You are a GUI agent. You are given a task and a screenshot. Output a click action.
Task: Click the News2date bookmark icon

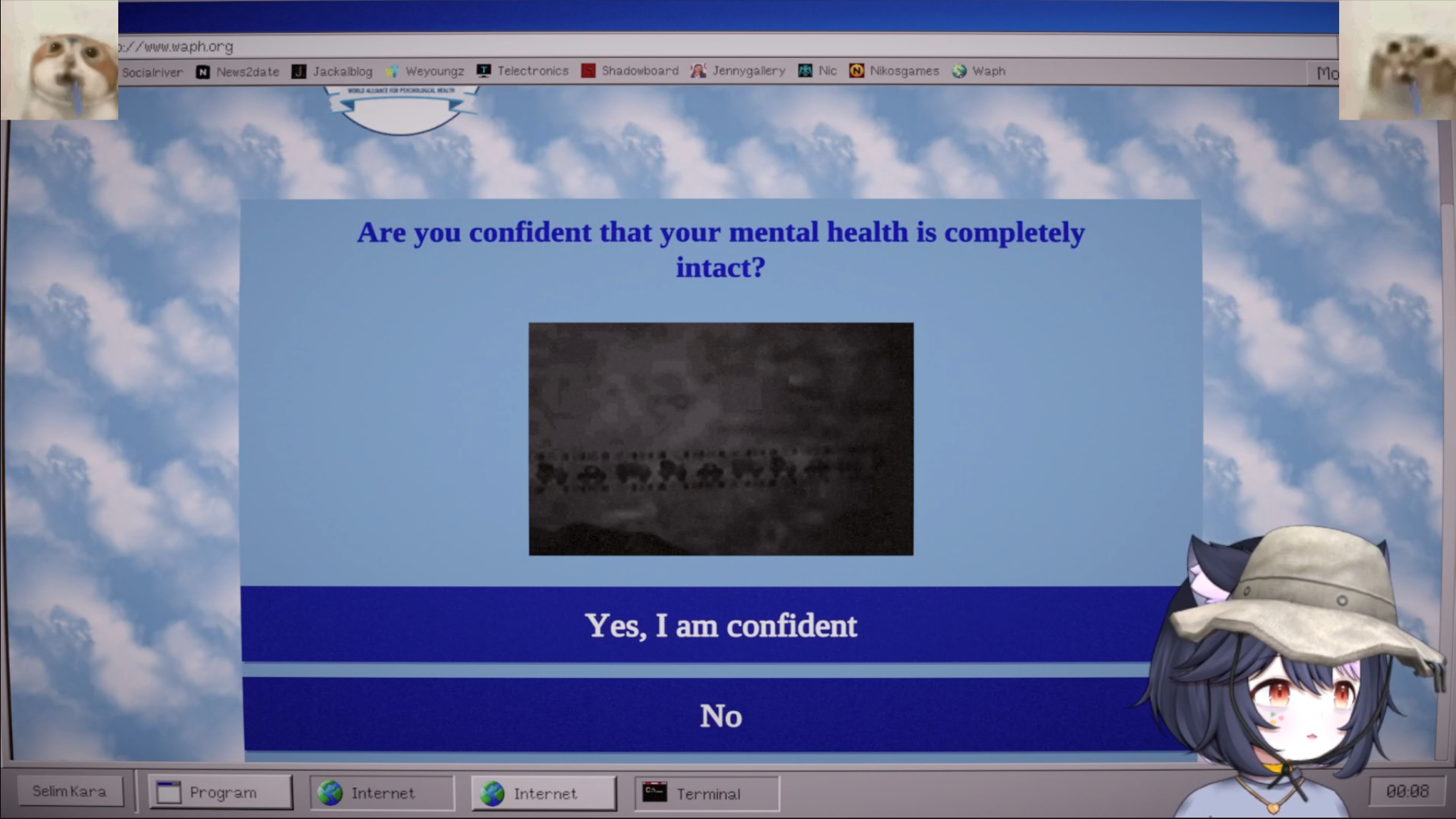pos(203,72)
